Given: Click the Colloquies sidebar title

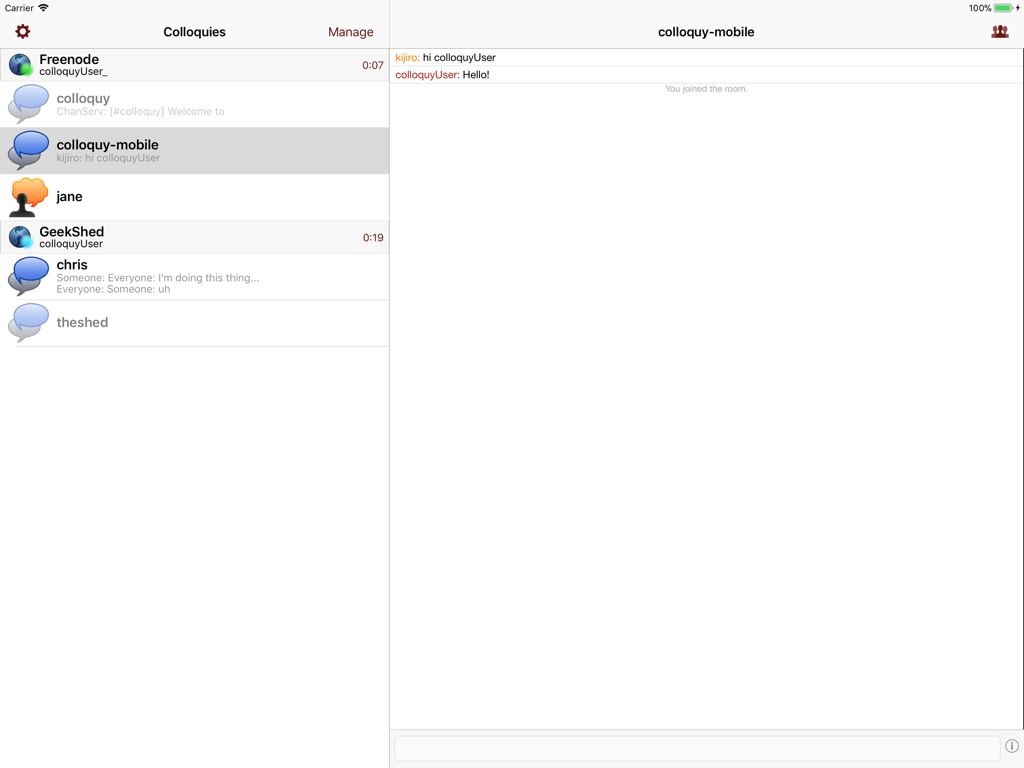Looking at the screenshot, I should coord(195,32).
